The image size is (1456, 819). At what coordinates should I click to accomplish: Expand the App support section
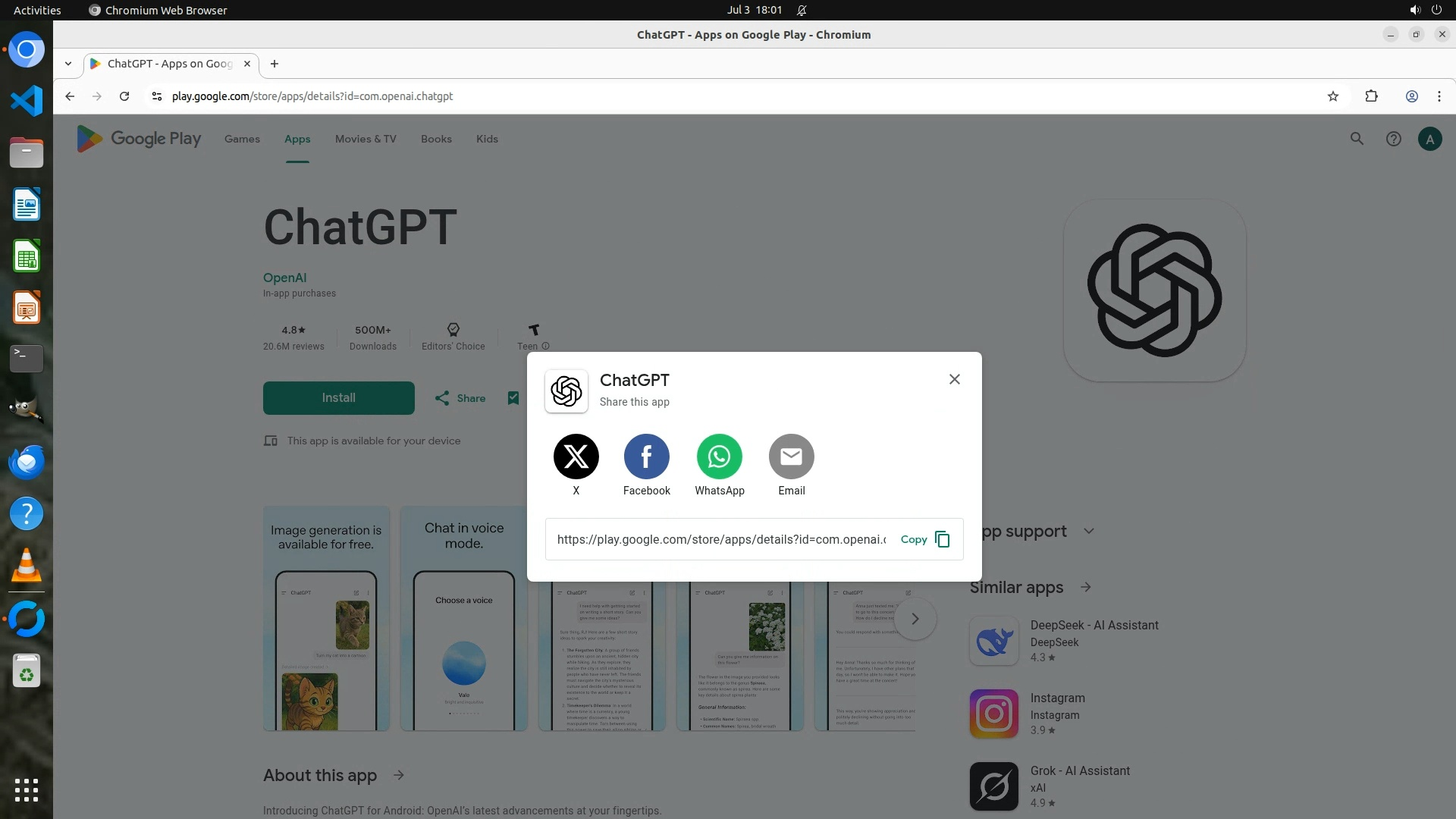tap(1089, 531)
